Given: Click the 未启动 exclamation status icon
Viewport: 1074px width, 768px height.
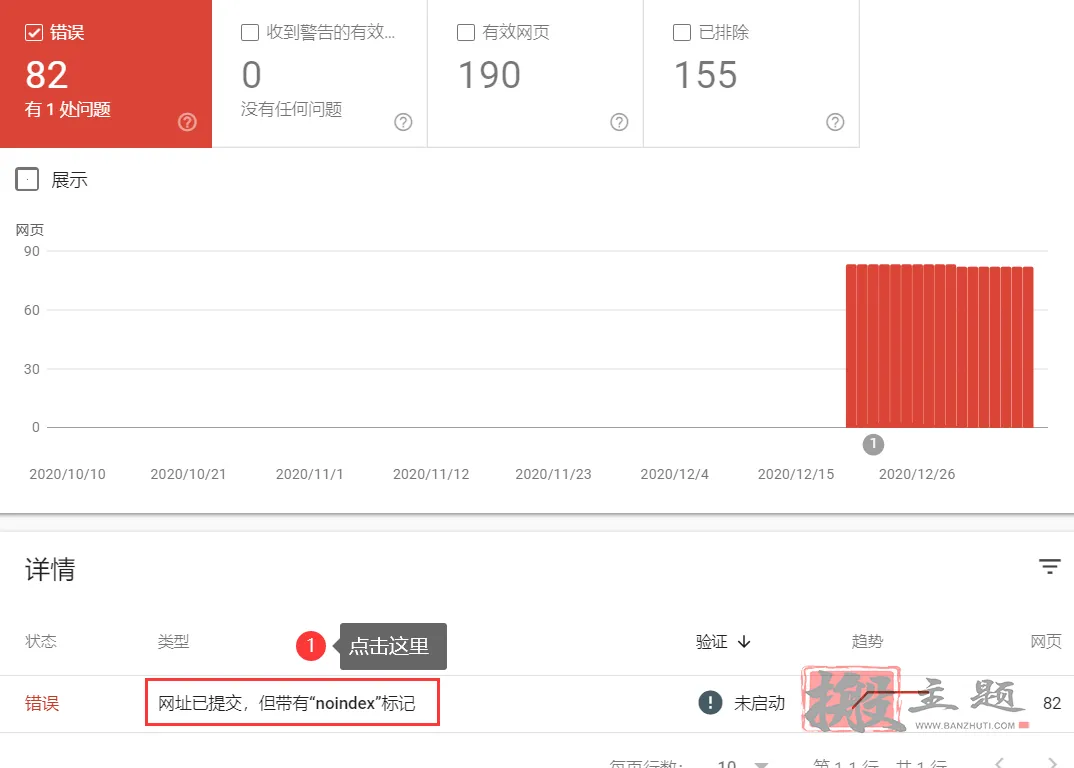Looking at the screenshot, I should pyautogui.click(x=710, y=702).
